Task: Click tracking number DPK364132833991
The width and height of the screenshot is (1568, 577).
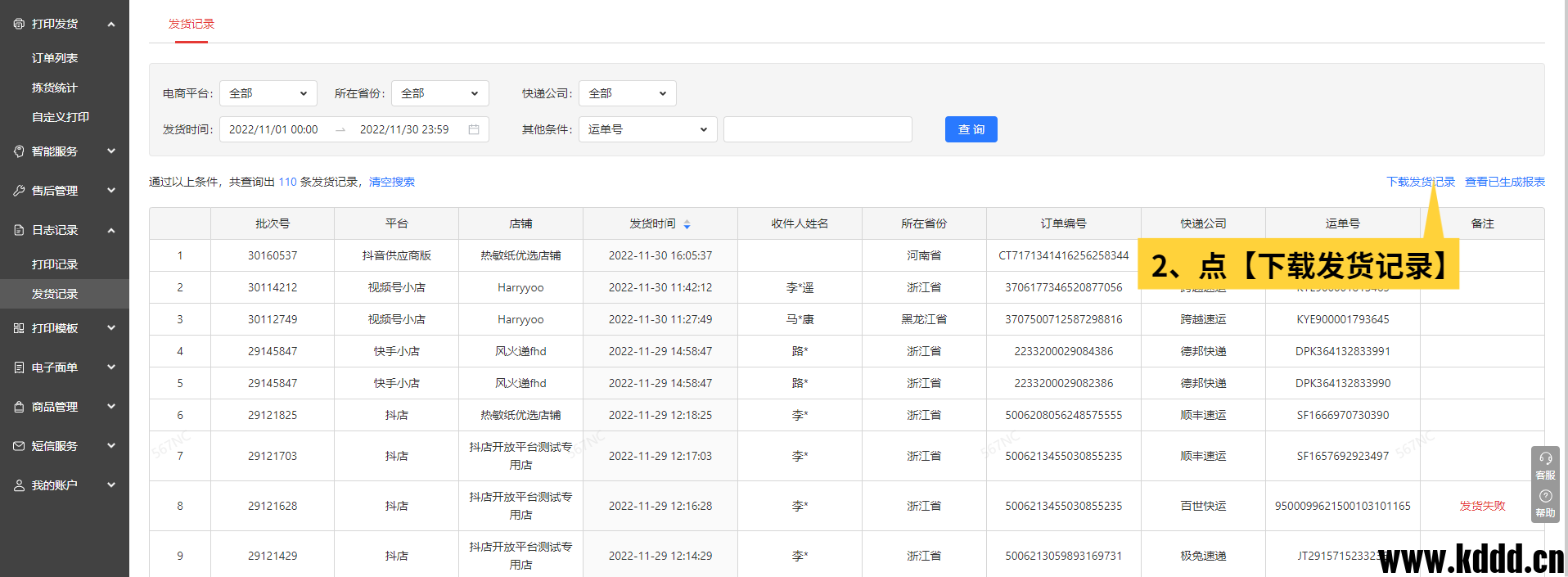Action: coord(1343,351)
